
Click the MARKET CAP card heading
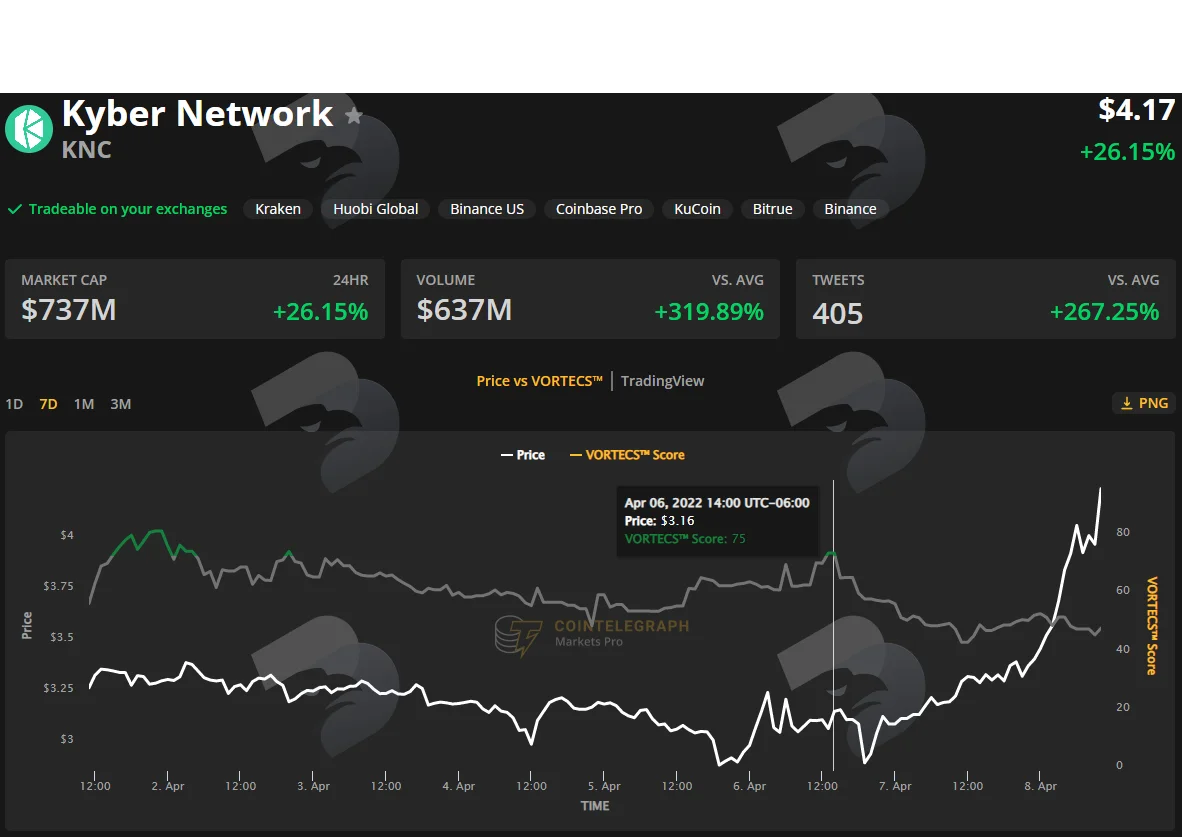[64, 280]
